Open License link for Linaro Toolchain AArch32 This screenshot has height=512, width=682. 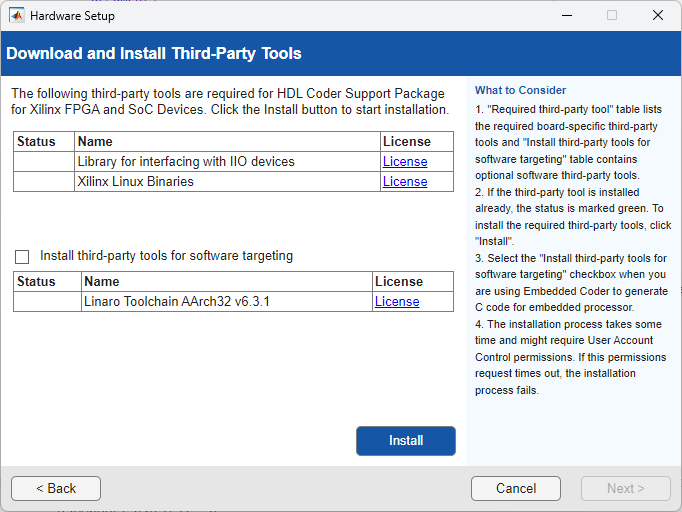(x=396, y=302)
